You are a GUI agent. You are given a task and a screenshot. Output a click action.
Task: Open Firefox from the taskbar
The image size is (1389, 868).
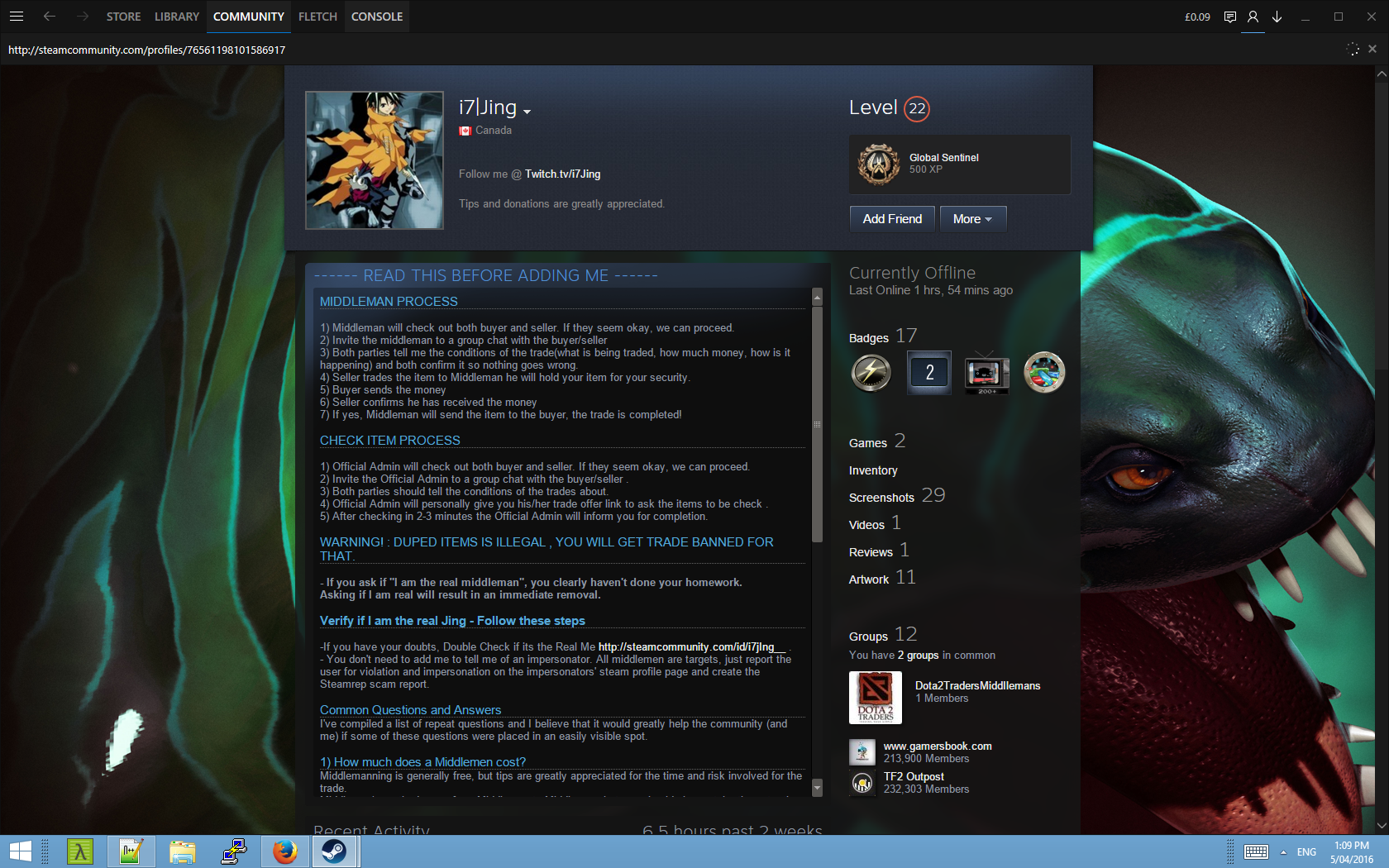pyautogui.click(x=285, y=851)
